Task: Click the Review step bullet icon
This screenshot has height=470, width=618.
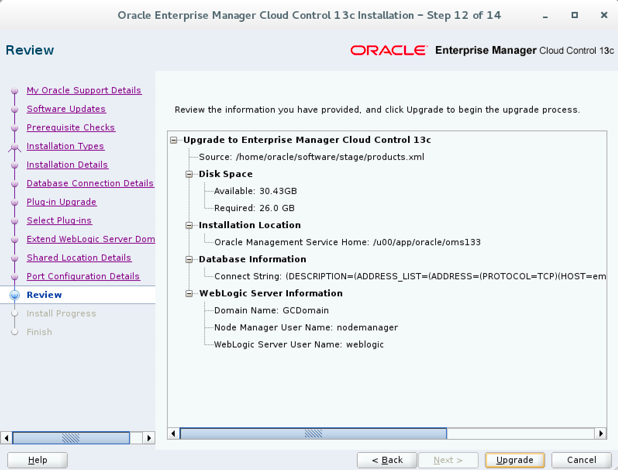Action: point(15,295)
